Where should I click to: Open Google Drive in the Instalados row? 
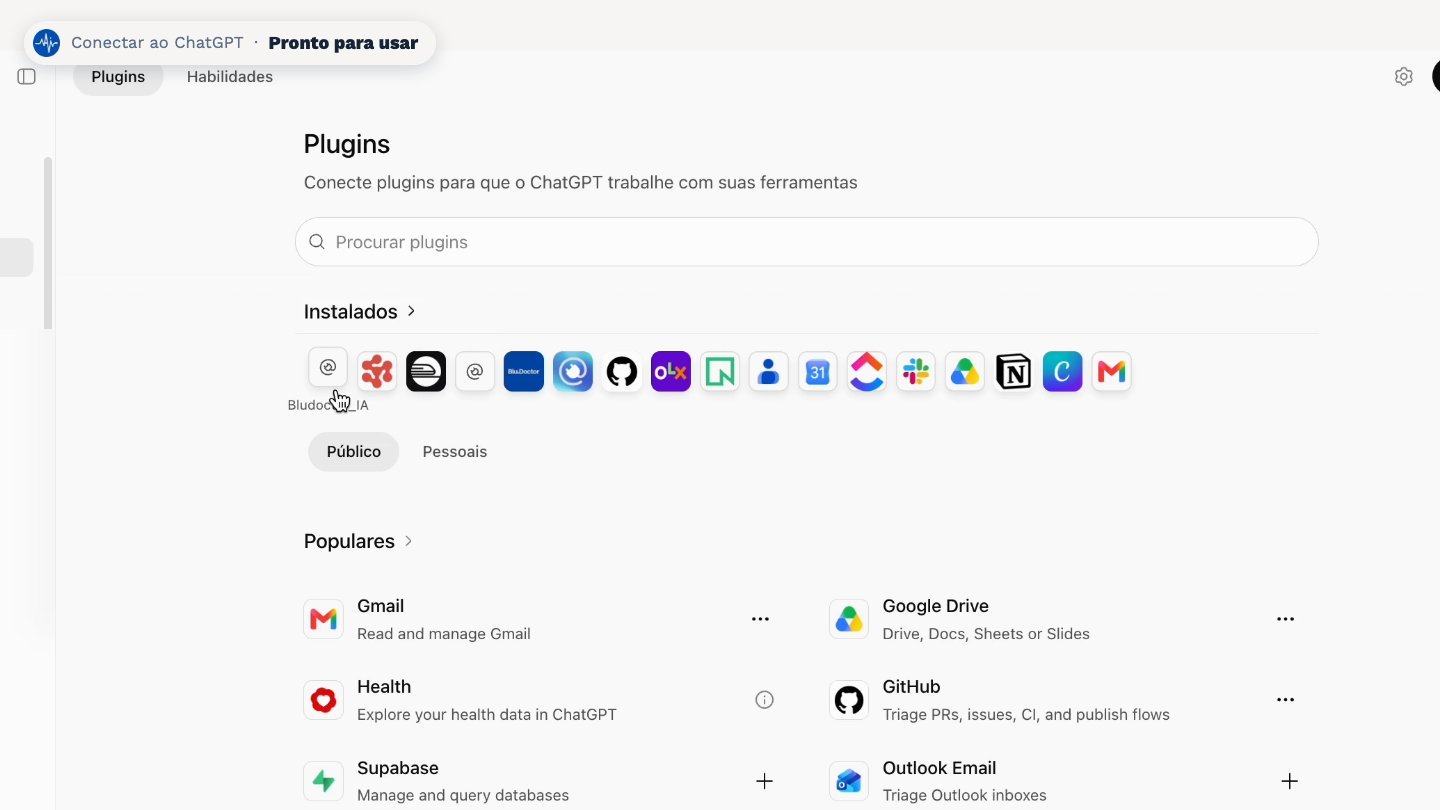click(x=965, y=372)
